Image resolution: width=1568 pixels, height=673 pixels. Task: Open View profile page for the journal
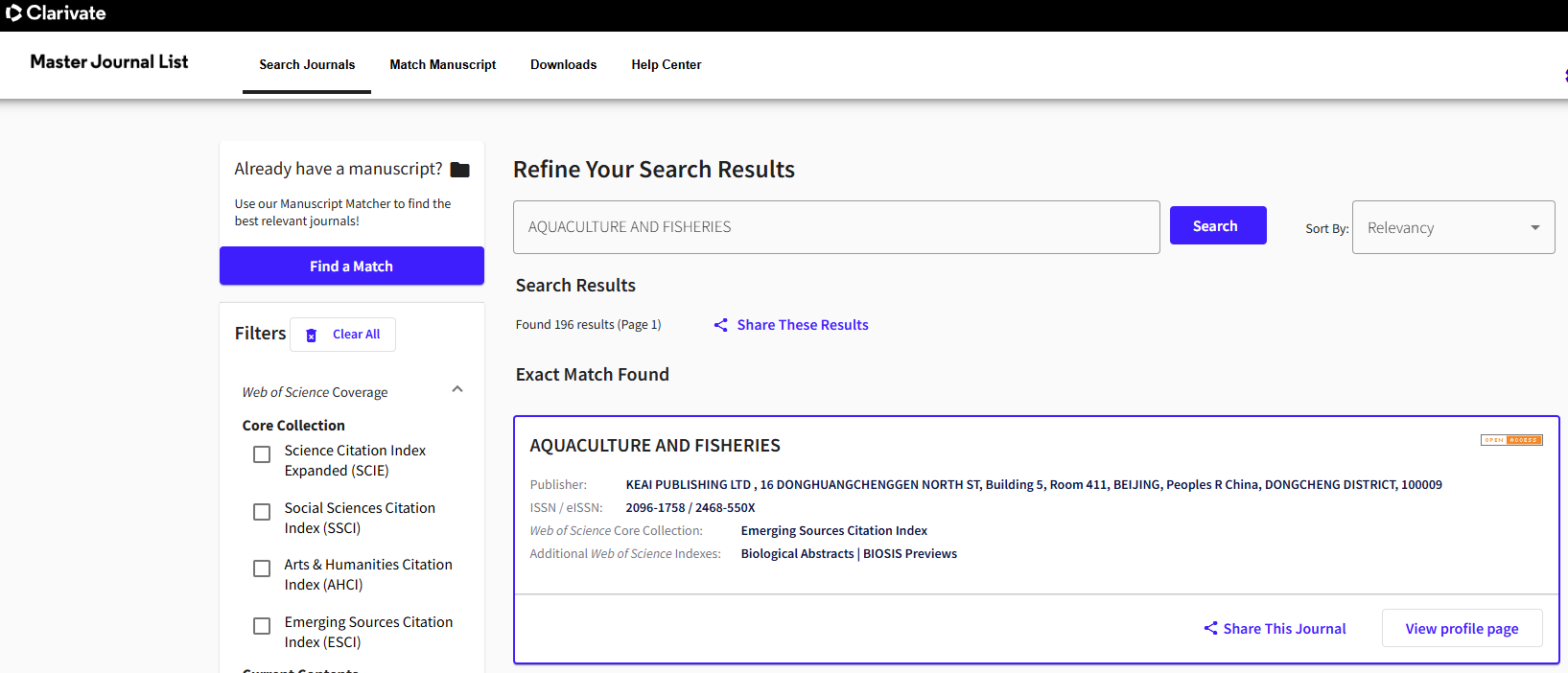click(1462, 629)
